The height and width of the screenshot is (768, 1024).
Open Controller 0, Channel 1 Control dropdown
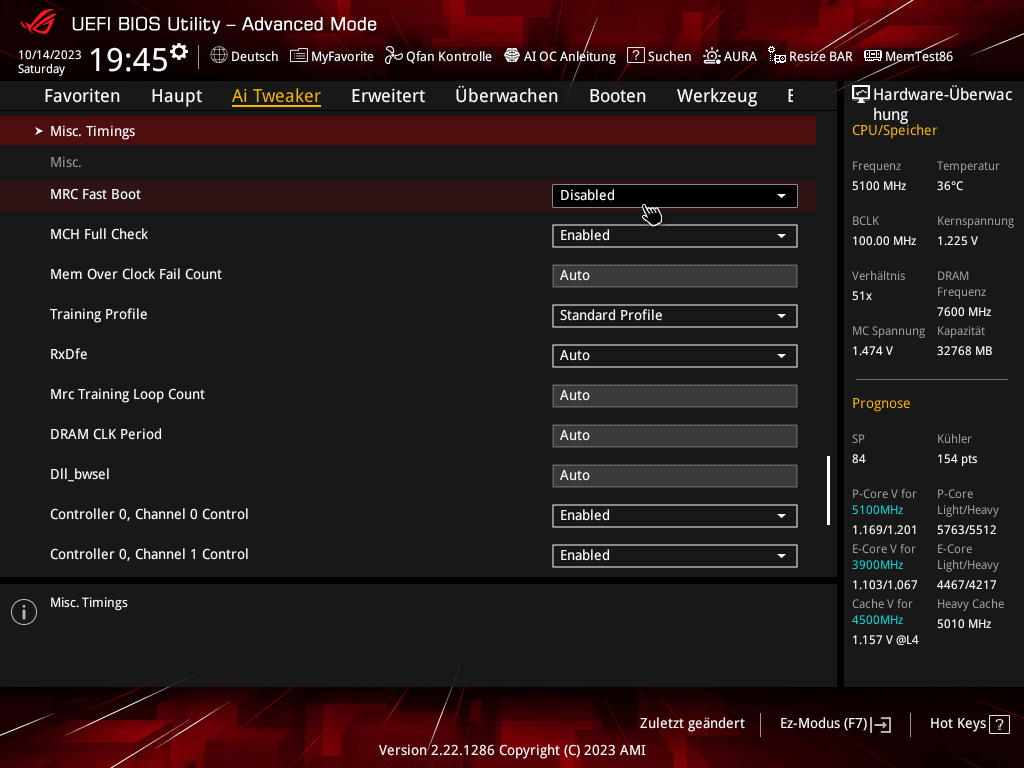[x=675, y=555]
